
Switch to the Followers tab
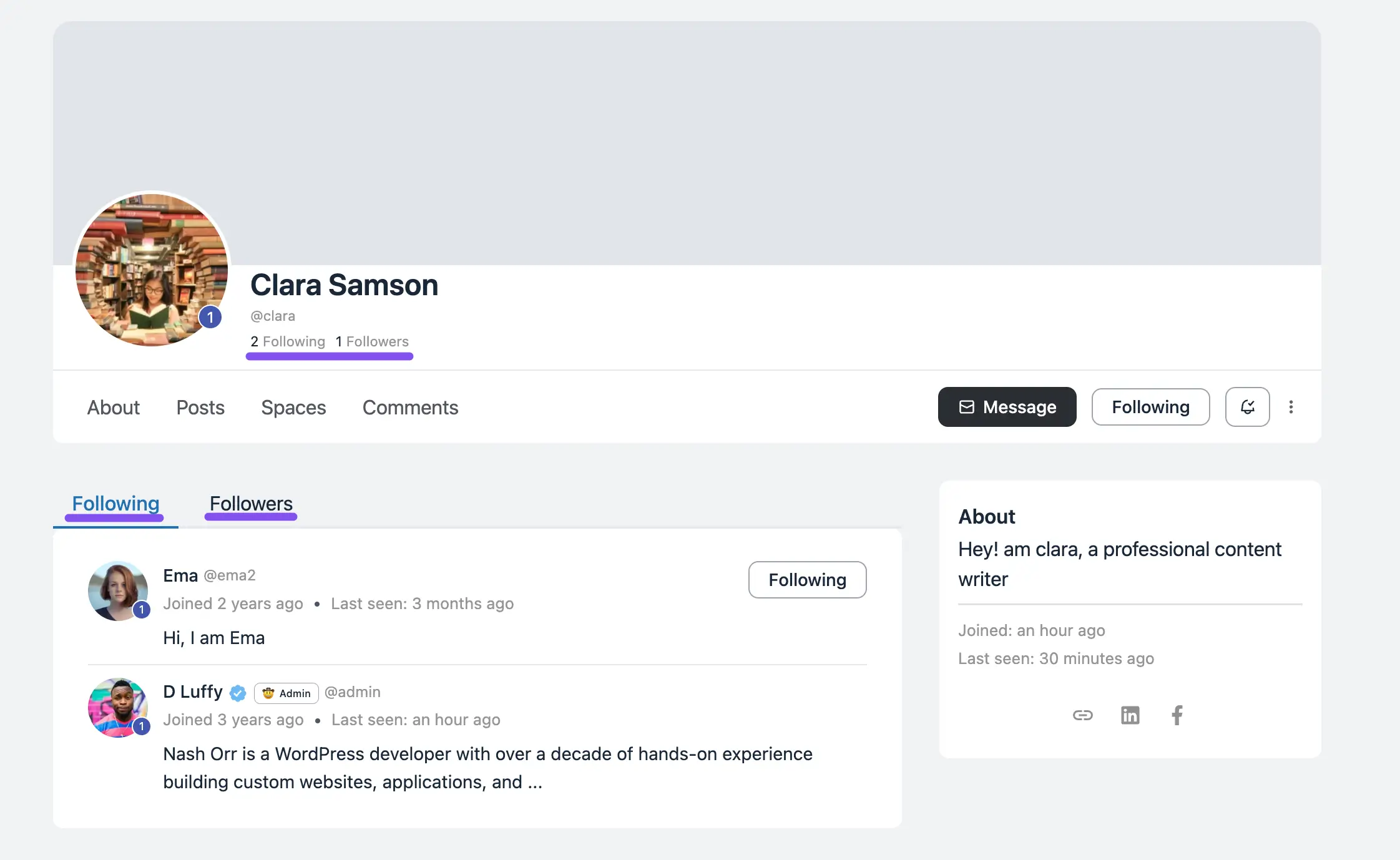(x=251, y=504)
